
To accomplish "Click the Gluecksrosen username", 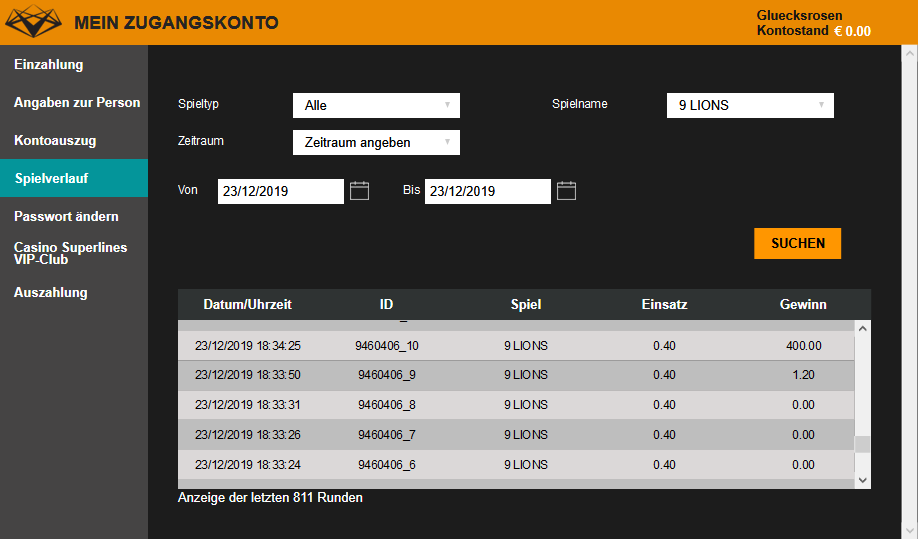I will 799,15.
